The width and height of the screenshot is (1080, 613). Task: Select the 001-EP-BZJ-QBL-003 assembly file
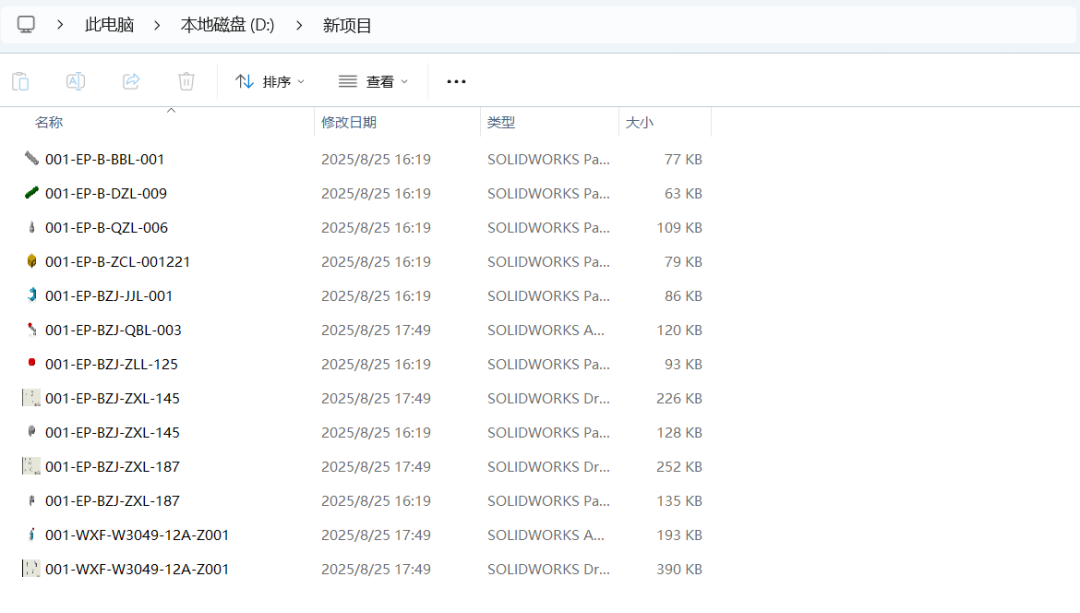point(113,330)
